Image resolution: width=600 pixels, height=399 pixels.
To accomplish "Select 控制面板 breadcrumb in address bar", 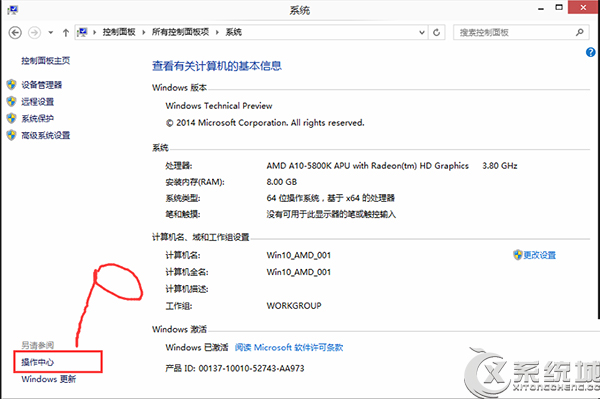I will pos(119,32).
